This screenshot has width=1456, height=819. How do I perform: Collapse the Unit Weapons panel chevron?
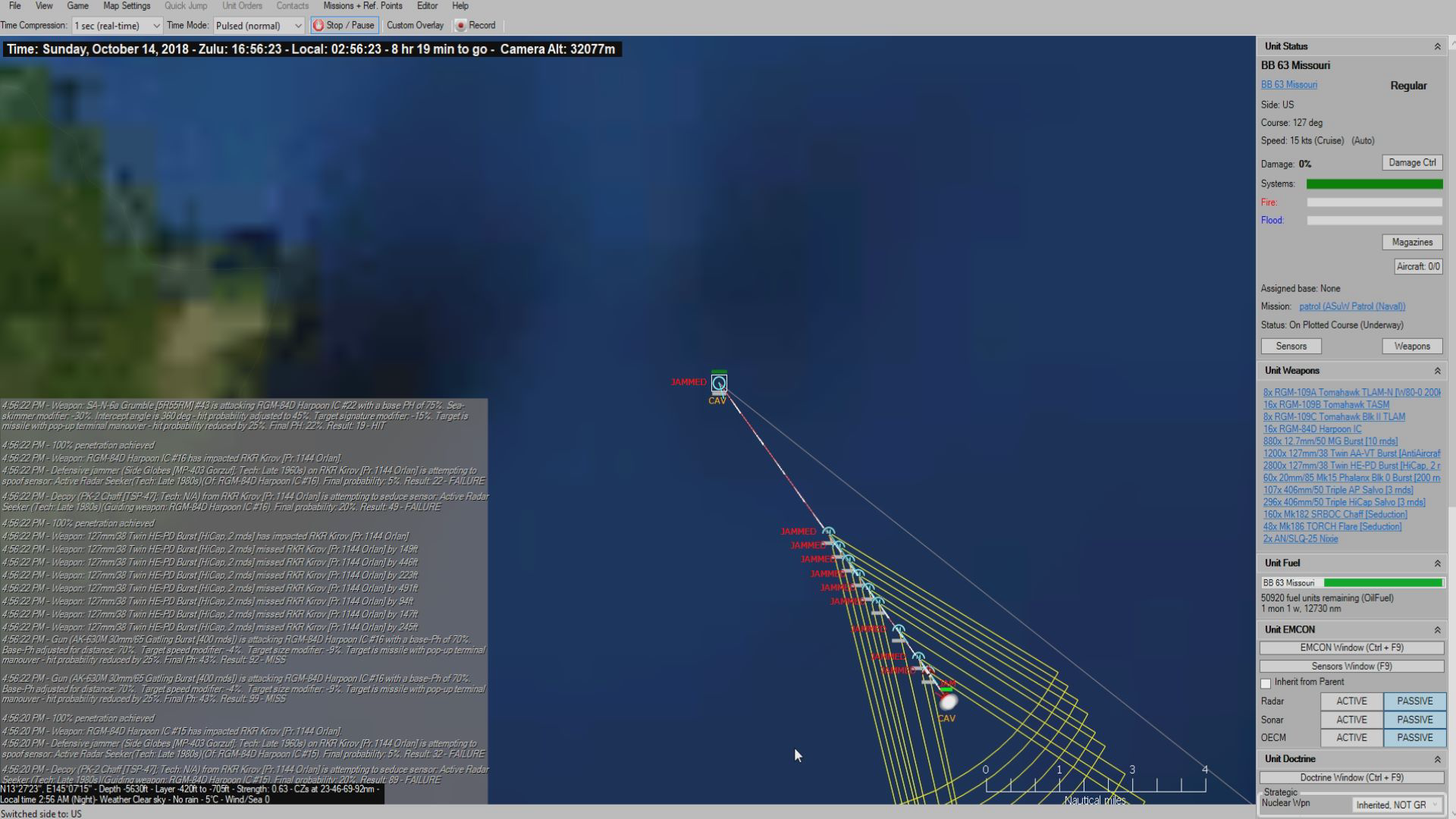tap(1436, 371)
